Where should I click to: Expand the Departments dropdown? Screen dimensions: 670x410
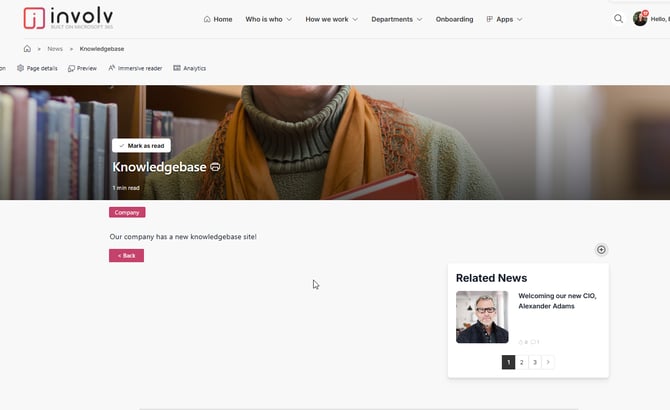[396, 19]
